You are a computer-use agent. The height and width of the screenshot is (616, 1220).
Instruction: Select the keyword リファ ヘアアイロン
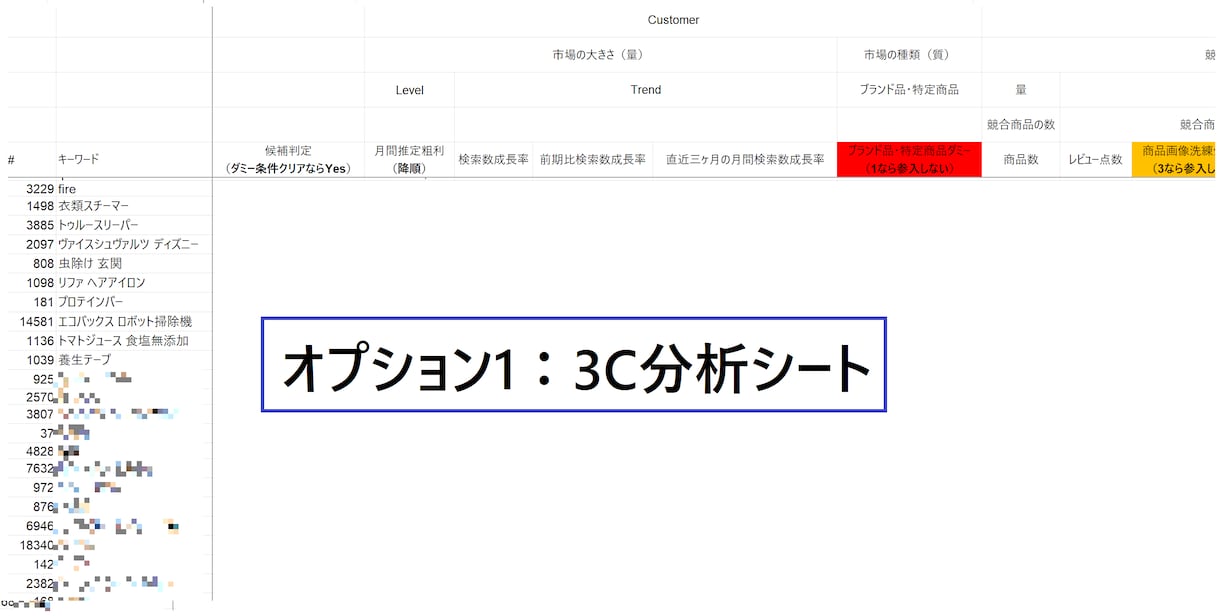134,283
